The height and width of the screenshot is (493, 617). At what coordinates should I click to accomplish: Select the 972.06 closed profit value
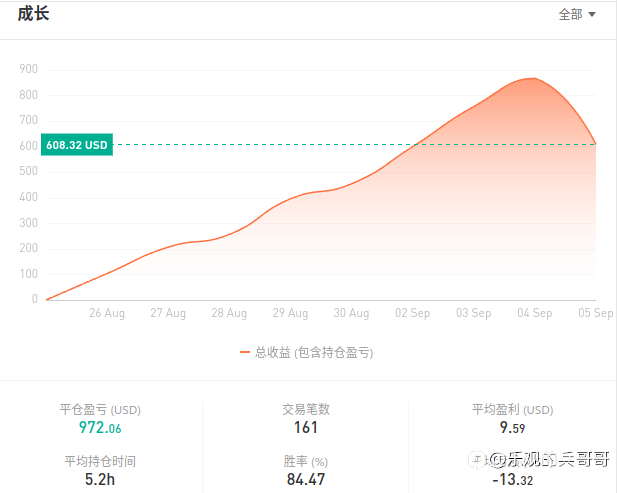pos(100,427)
